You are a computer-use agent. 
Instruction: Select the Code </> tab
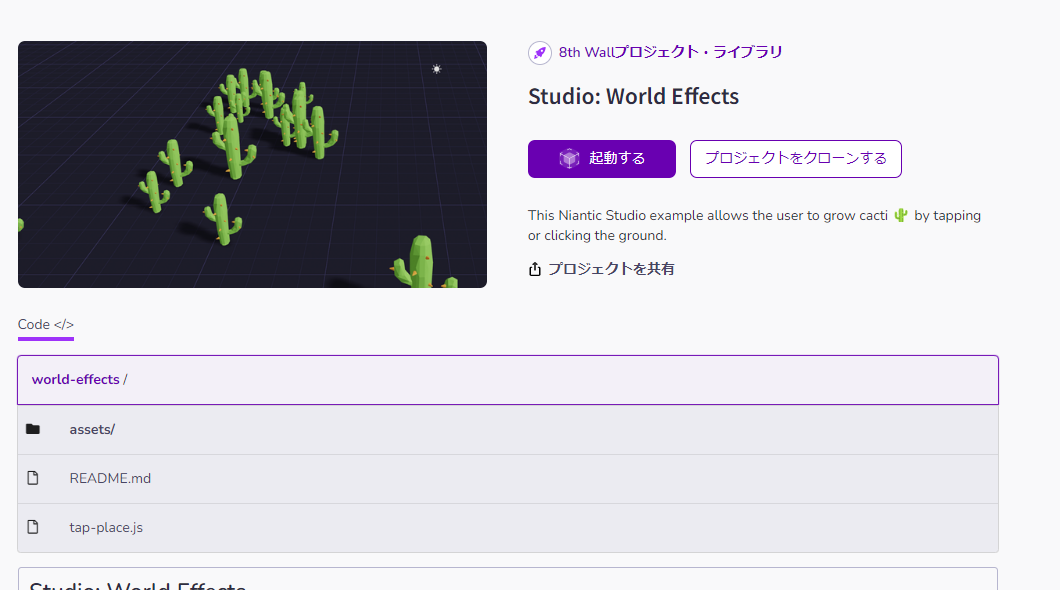(x=46, y=325)
